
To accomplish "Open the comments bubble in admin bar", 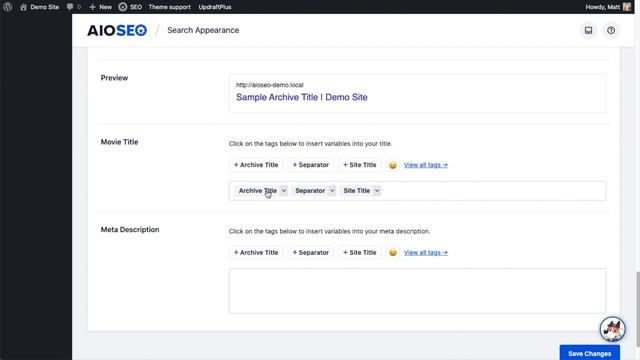I will [73, 7].
